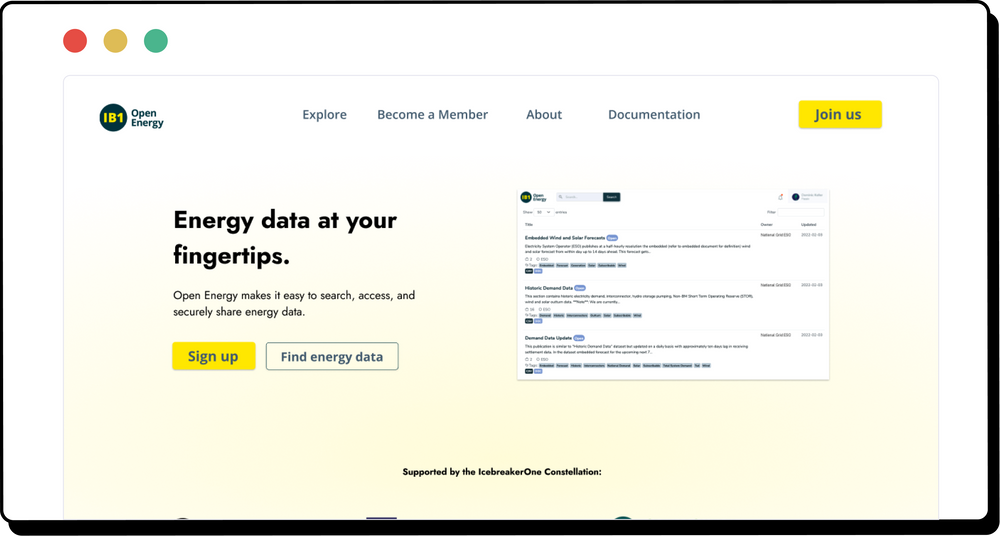The image size is (1000, 536).
Task: Click the IB1 Open Energy logo
Action: pos(131,117)
